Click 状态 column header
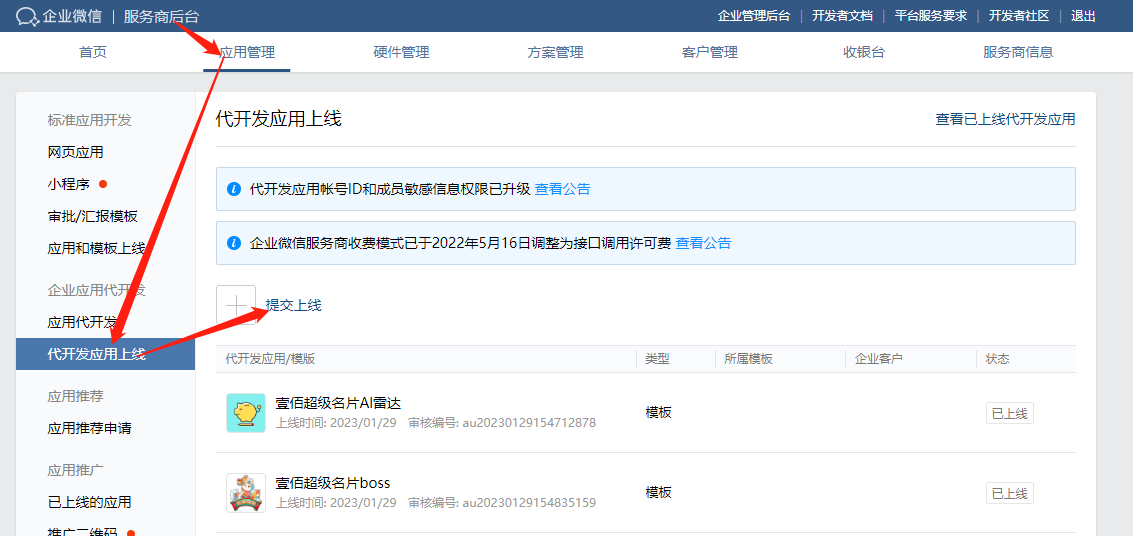The height and width of the screenshot is (536, 1133). pyautogui.click(x=997, y=358)
